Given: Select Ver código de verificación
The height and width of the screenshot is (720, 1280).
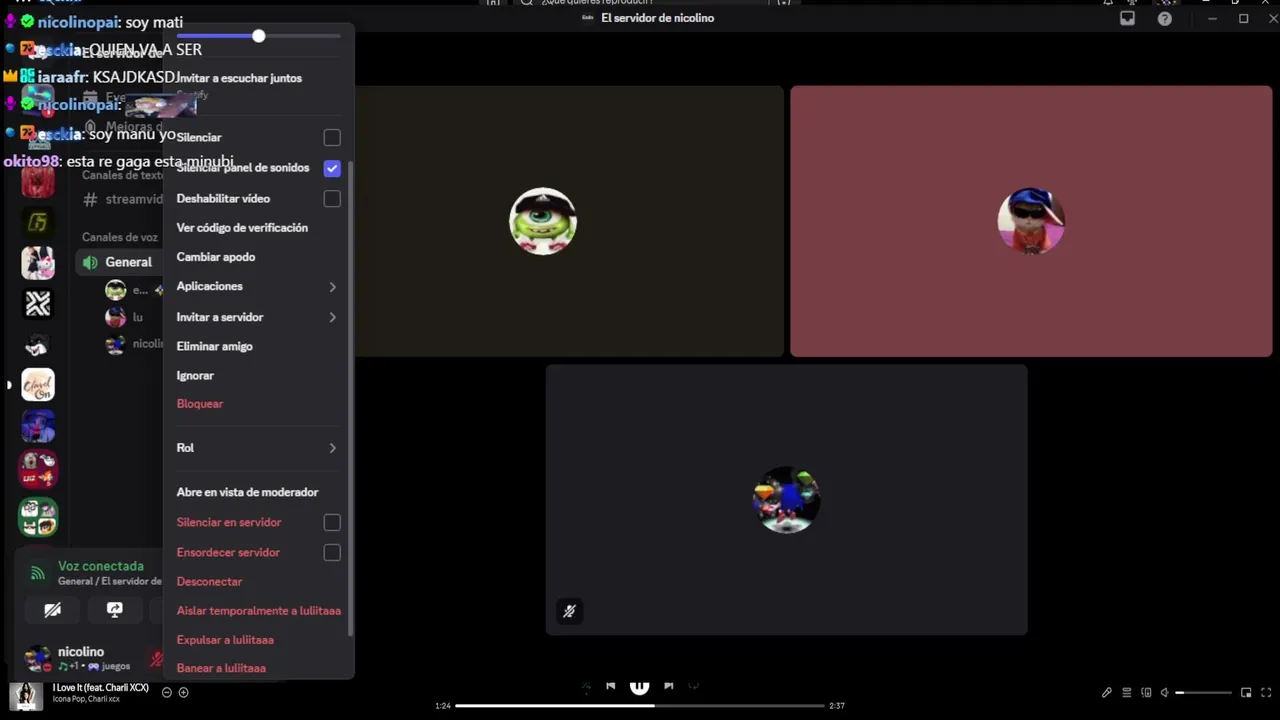Looking at the screenshot, I should [x=242, y=228].
